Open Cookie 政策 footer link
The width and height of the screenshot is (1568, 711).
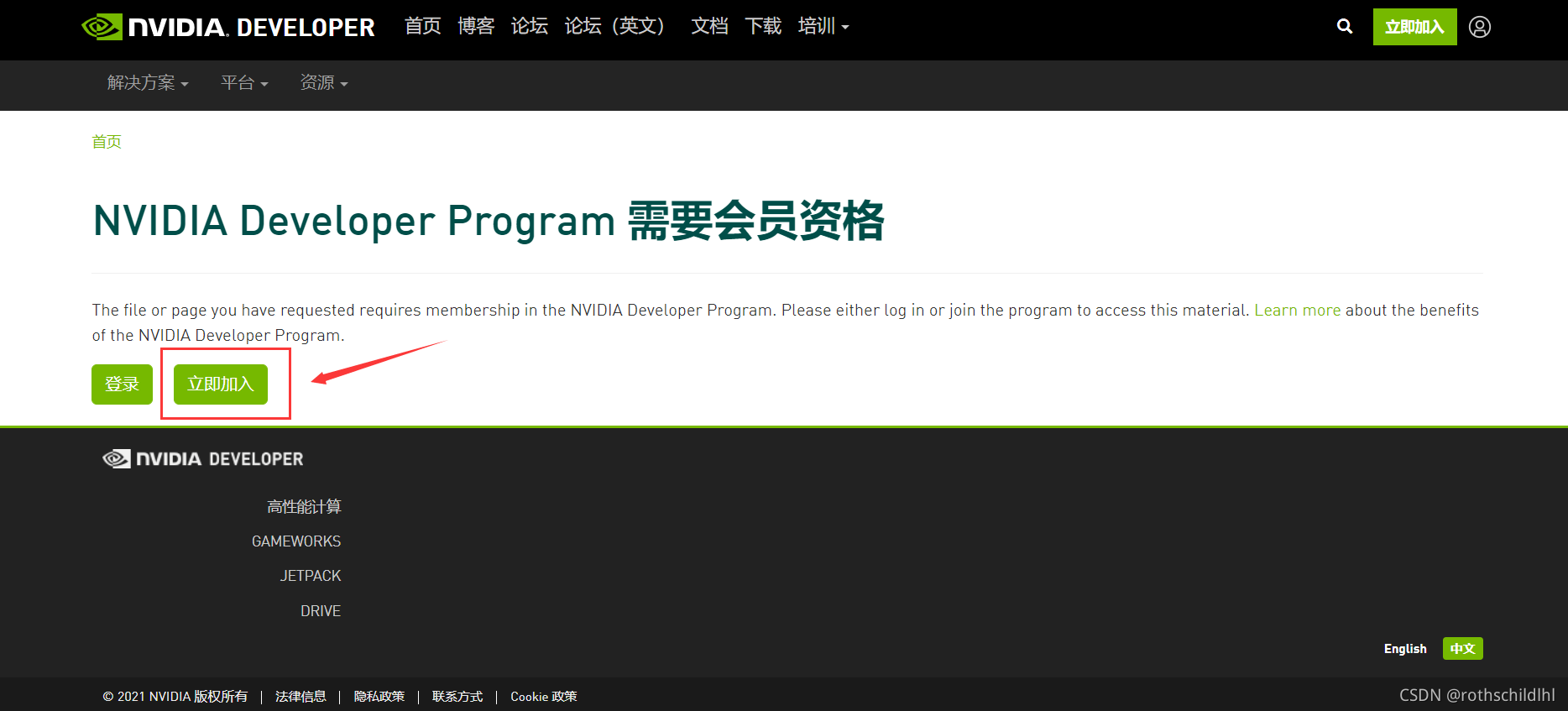(544, 697)
